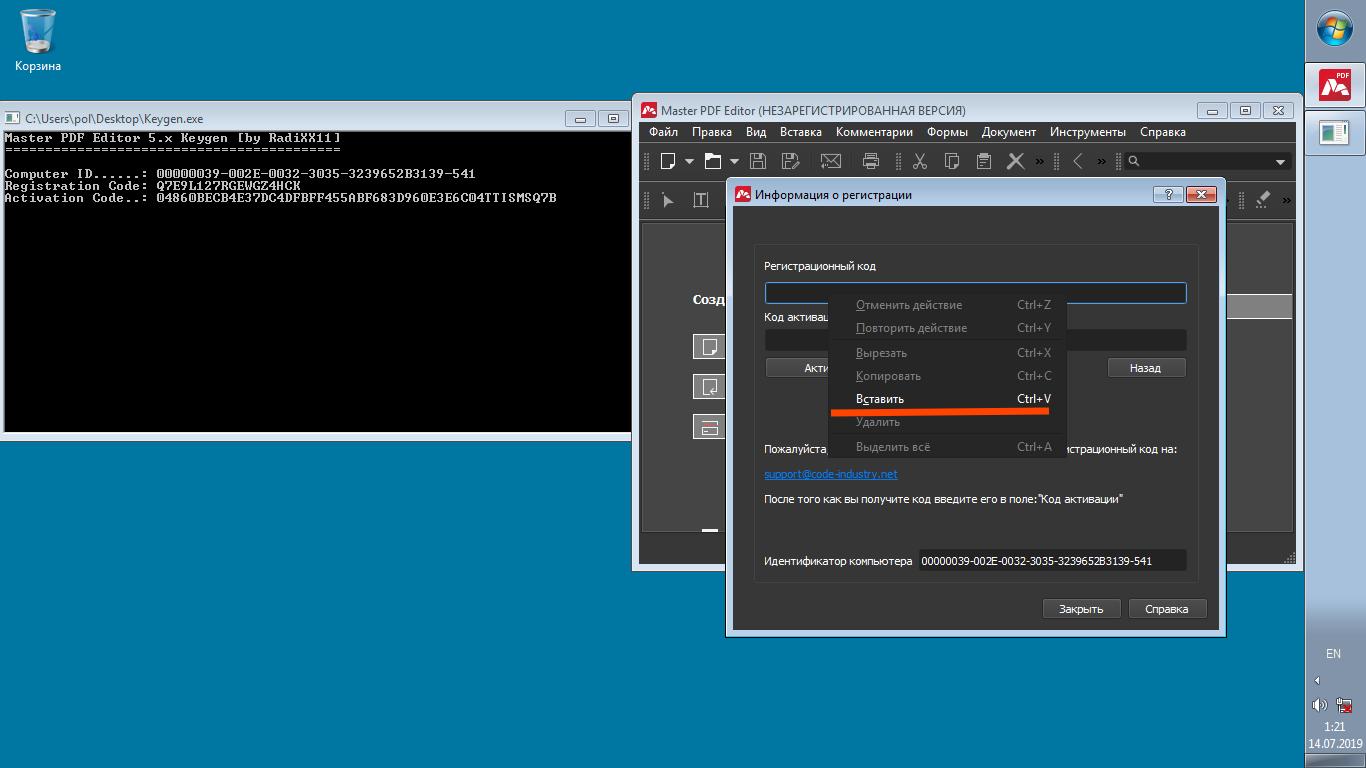Screen dimensions: 1366x768
Task: Click the Регистрационный код input field
Action: click(975, 292)
